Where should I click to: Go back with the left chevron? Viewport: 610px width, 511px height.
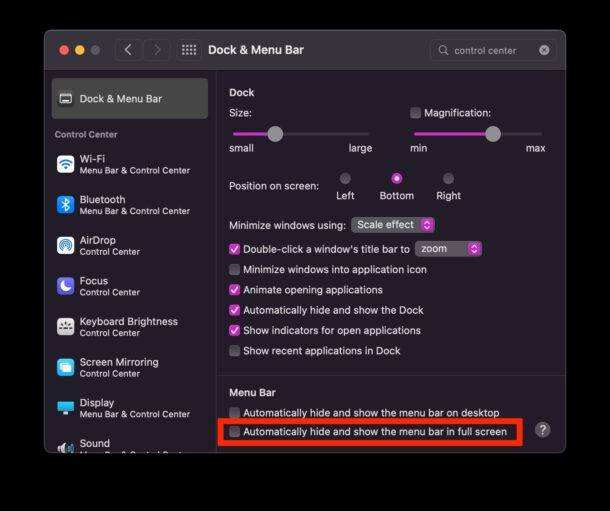pos(128,50)
